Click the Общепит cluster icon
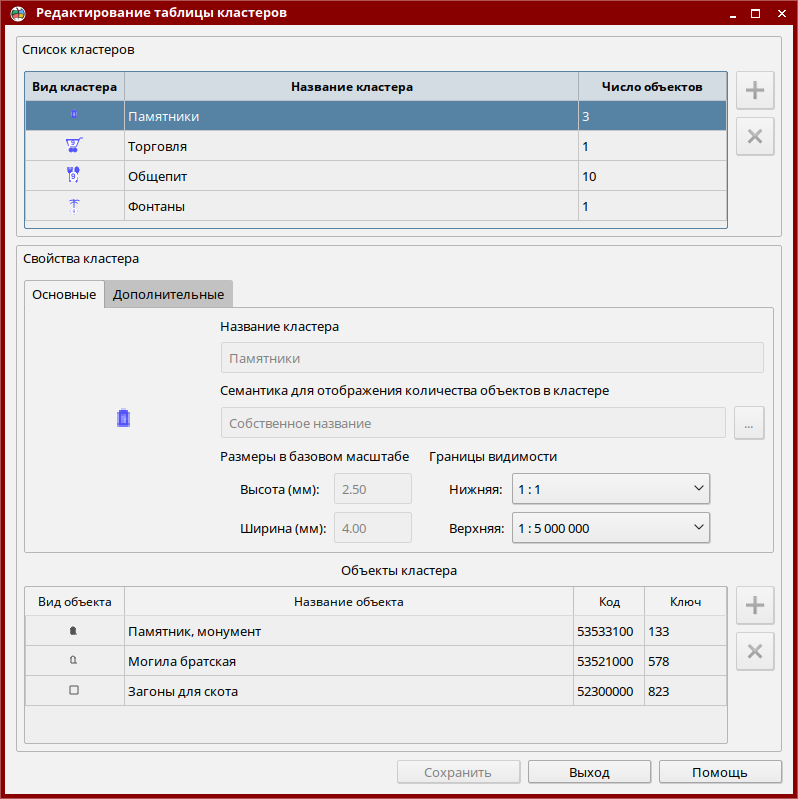The width and height of the screenshot is (798, 799). tap(74, 175)
